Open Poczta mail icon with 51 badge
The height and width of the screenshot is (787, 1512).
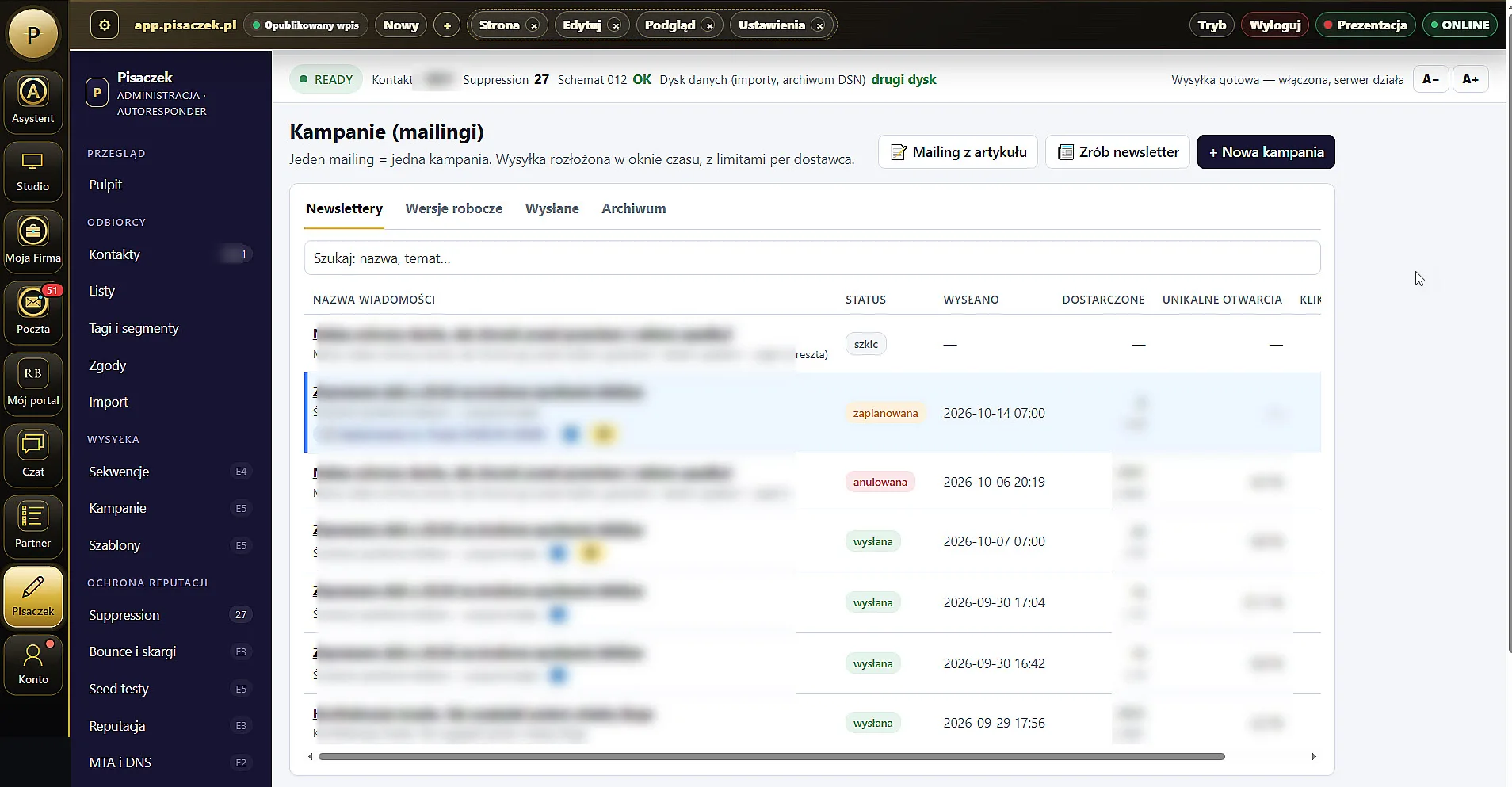33,312
